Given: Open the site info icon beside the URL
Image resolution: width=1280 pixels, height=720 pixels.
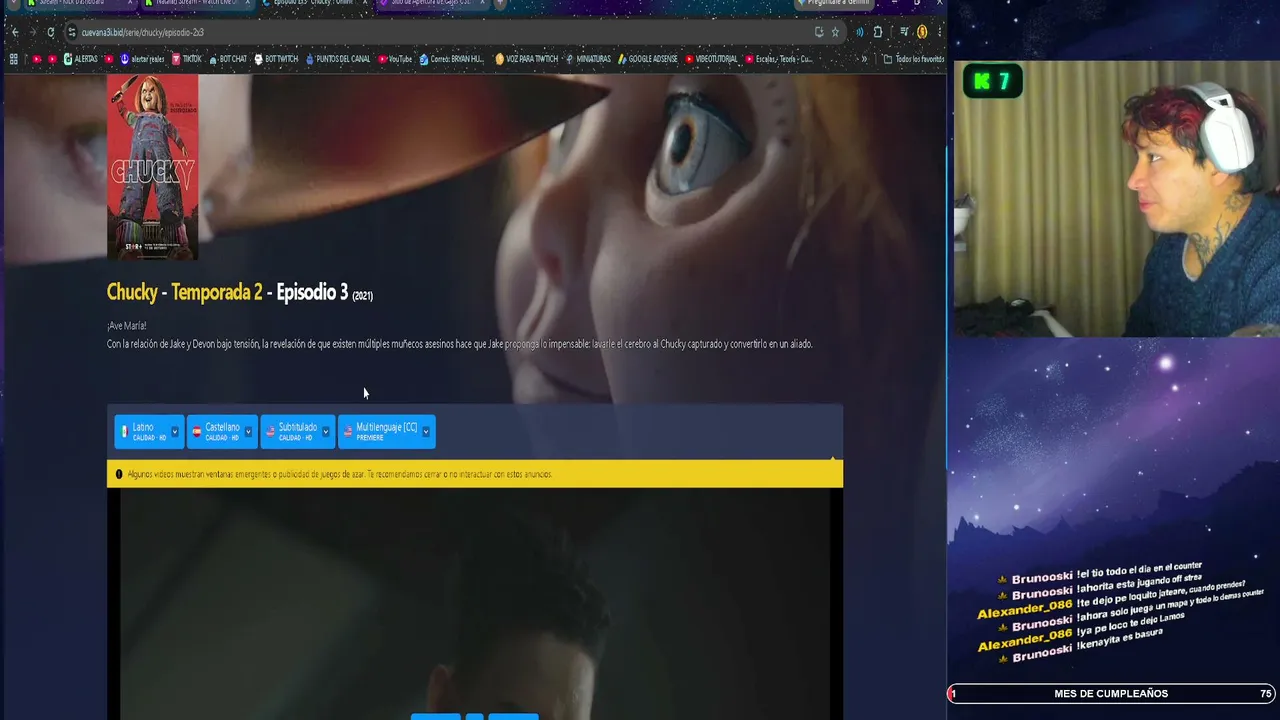Looking at the screenshot, I should 72,32.
